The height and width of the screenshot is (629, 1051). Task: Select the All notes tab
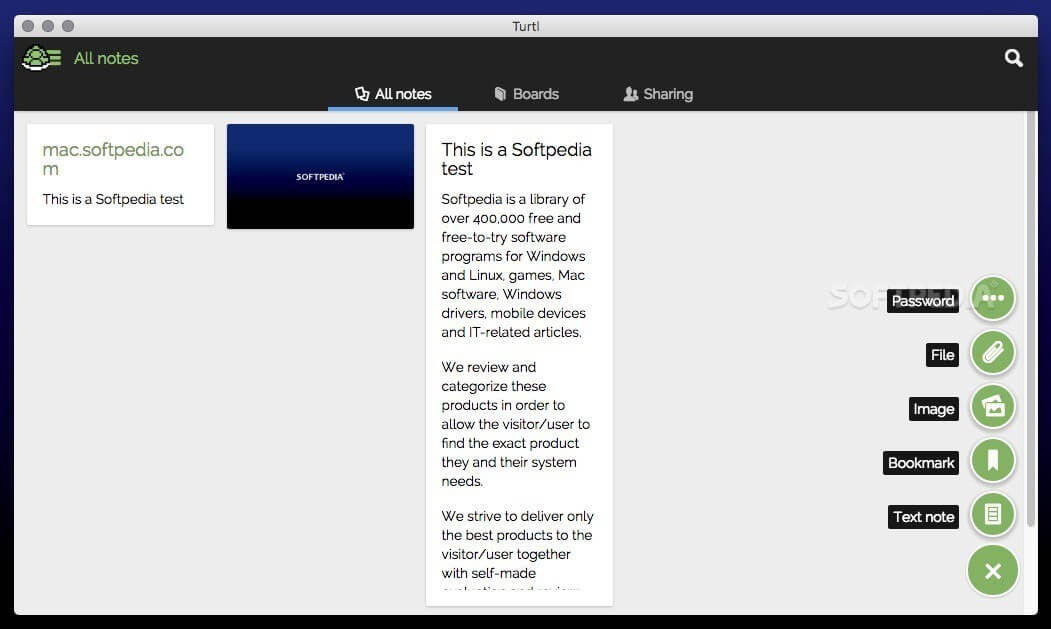[x=393, y=94]
